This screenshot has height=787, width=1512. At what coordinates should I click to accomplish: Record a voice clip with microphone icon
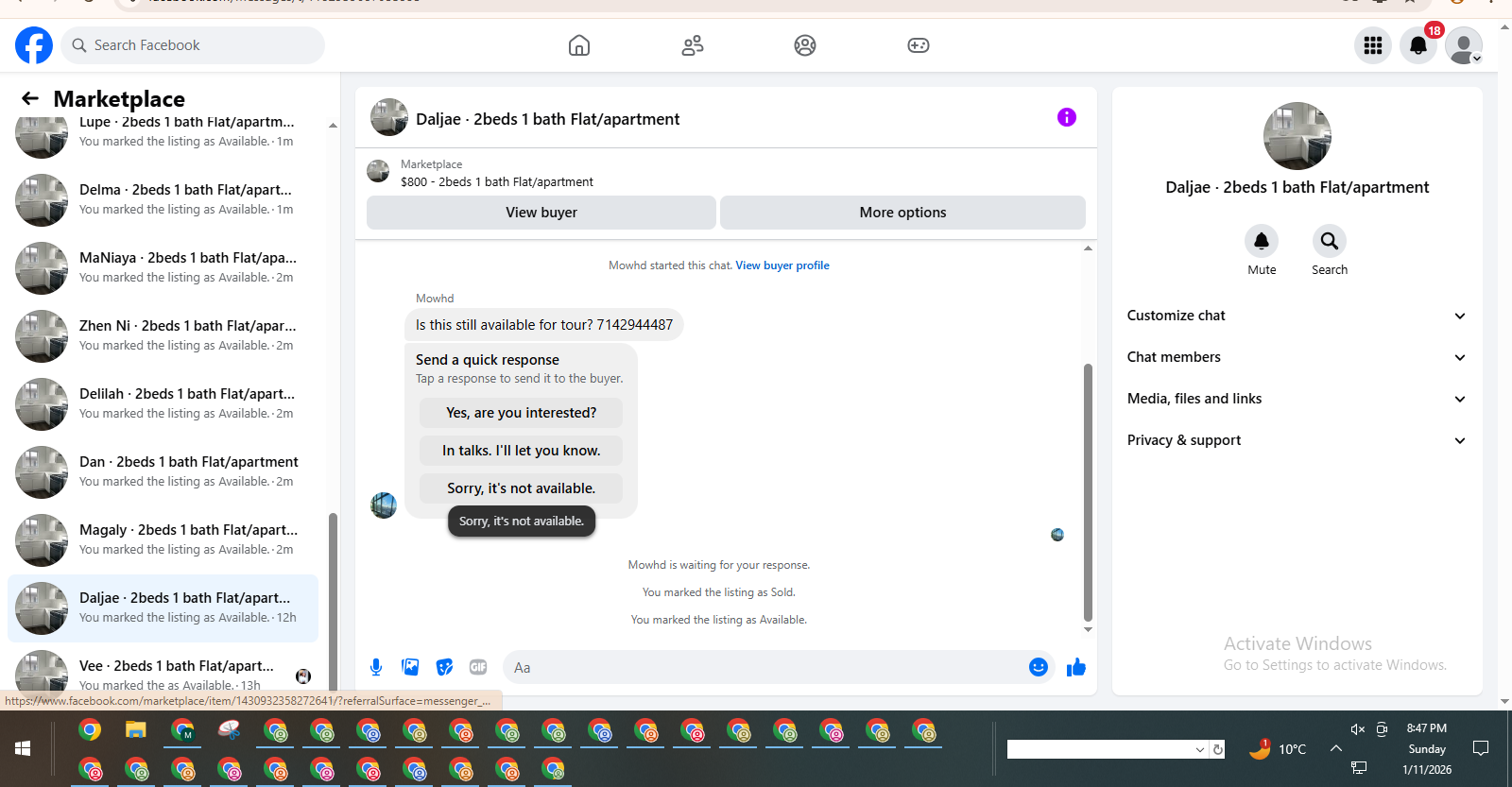click(x=376, y=667)
